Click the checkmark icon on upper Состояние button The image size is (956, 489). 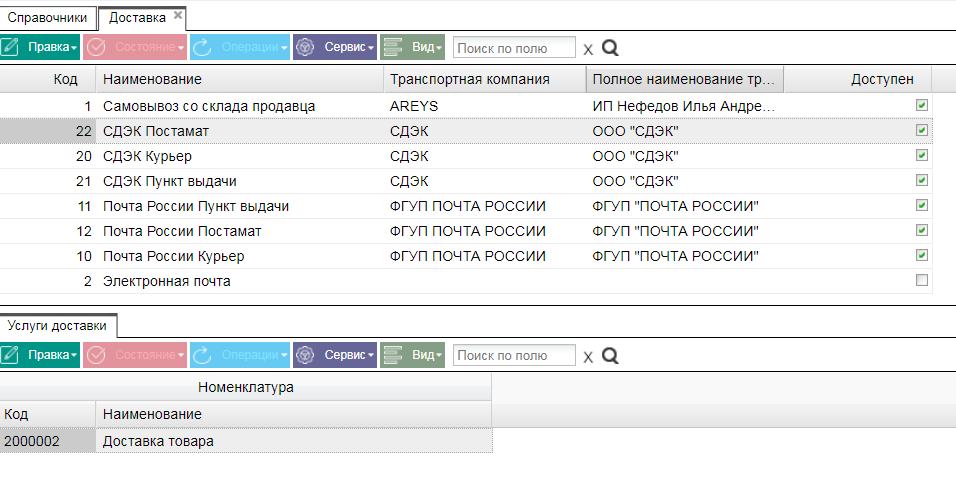pyautogui.click(x=96, y=48)
